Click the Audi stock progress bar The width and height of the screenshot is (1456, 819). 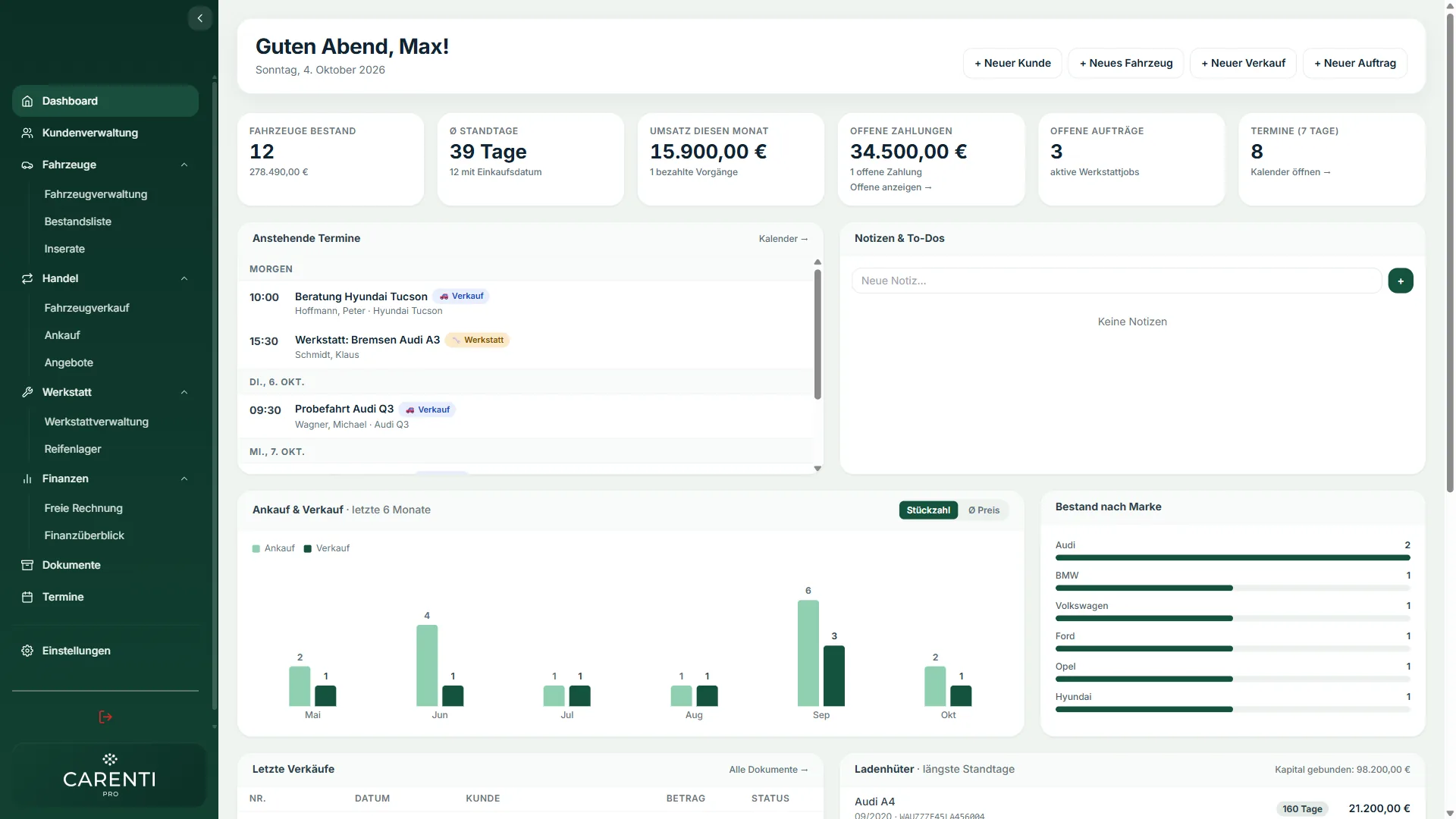[1232, 558]
